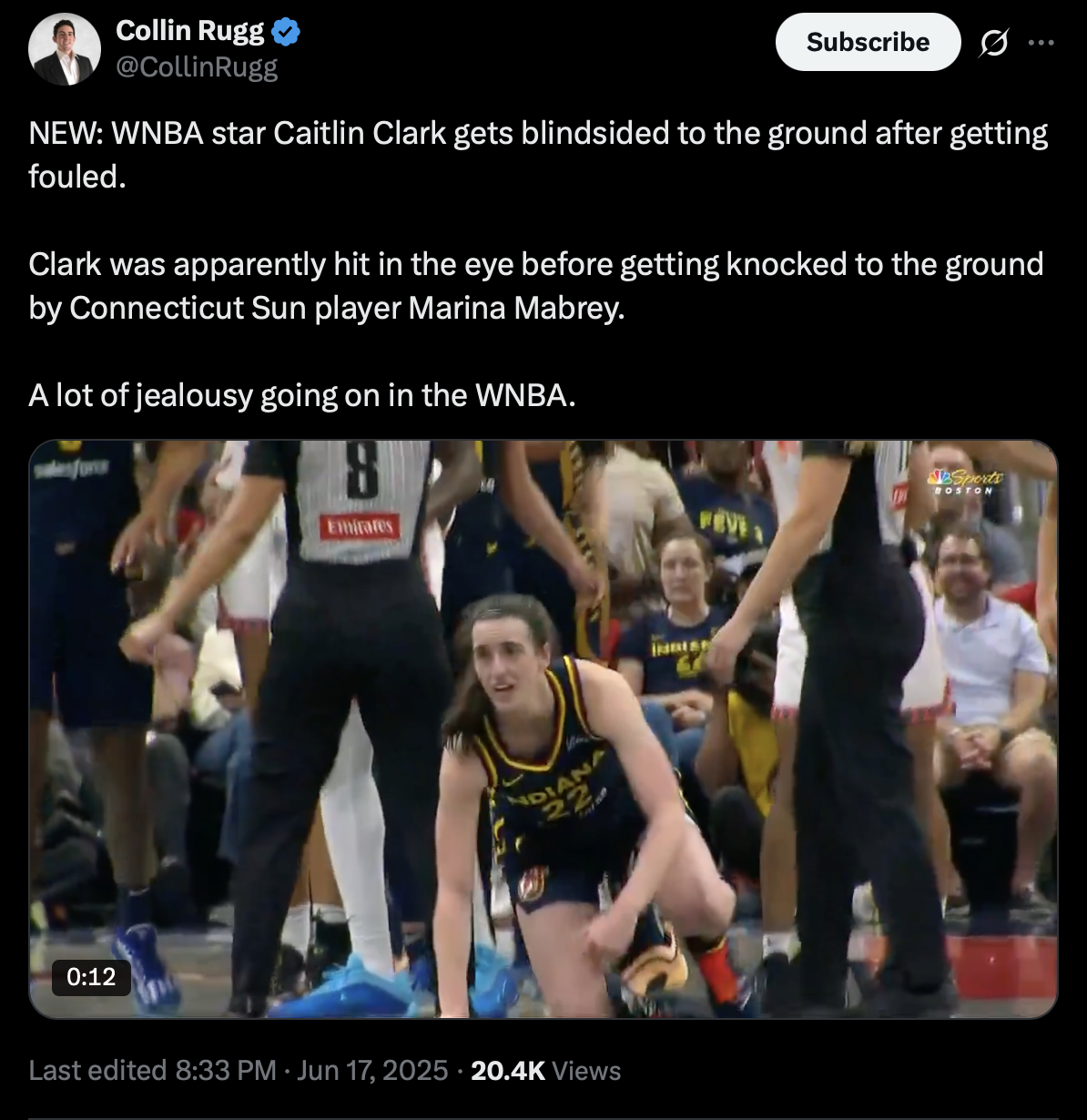Click the "A lot of jealousy" sentence
This screenshot has height=1120, width=1087.
(x=302, y=395)
